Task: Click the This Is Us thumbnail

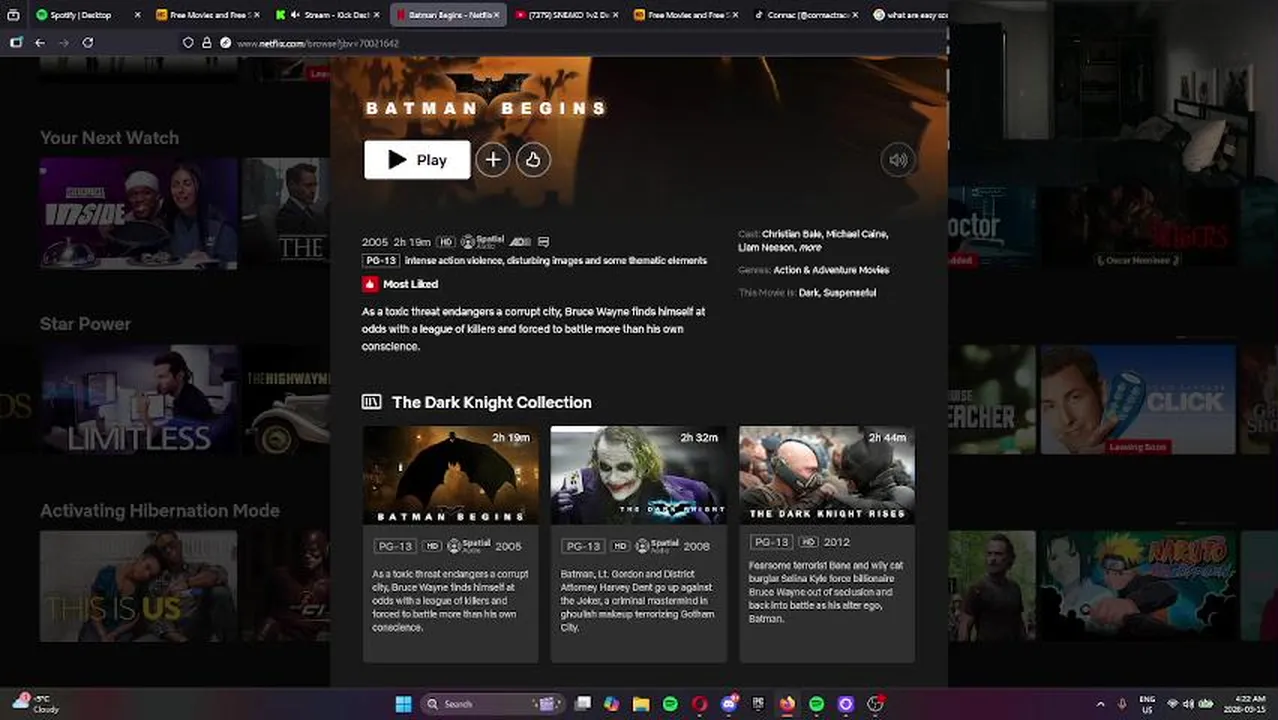Action: [139, 586]
